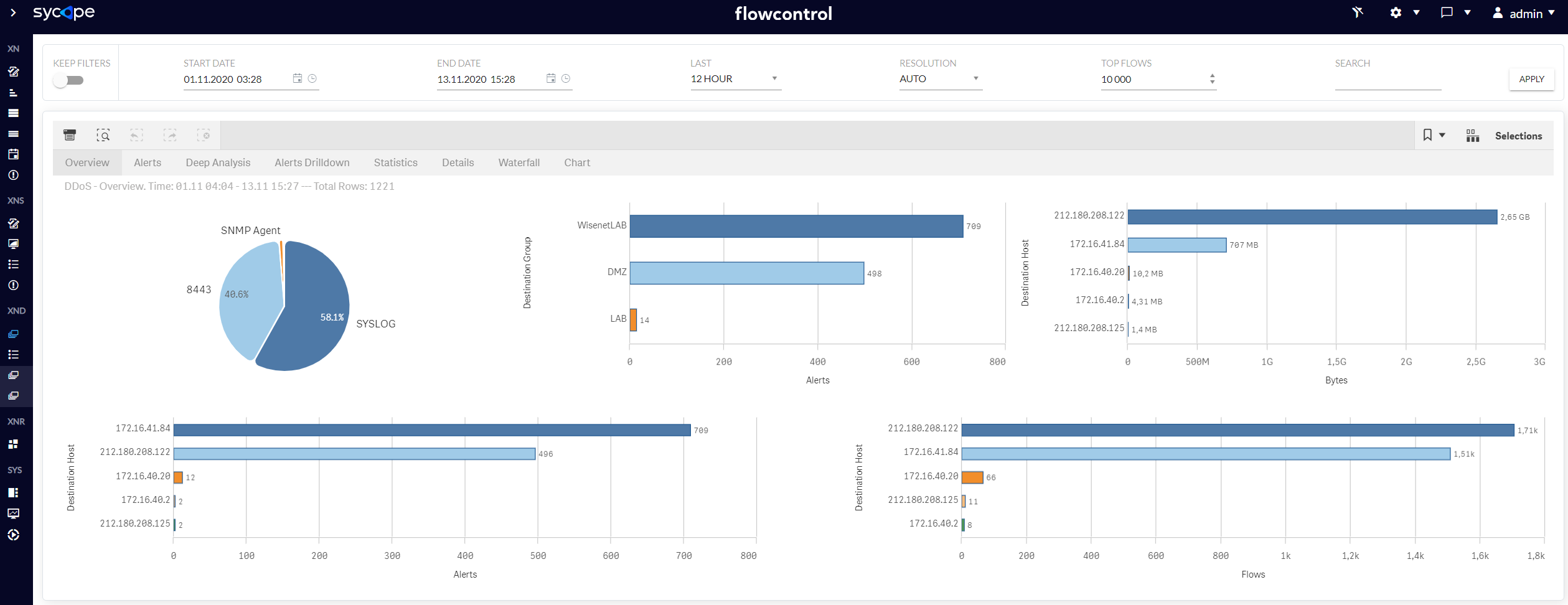Open the bulleted list icon under XNS
This screenshot has width=1568, height=605.
coord(13,265)
